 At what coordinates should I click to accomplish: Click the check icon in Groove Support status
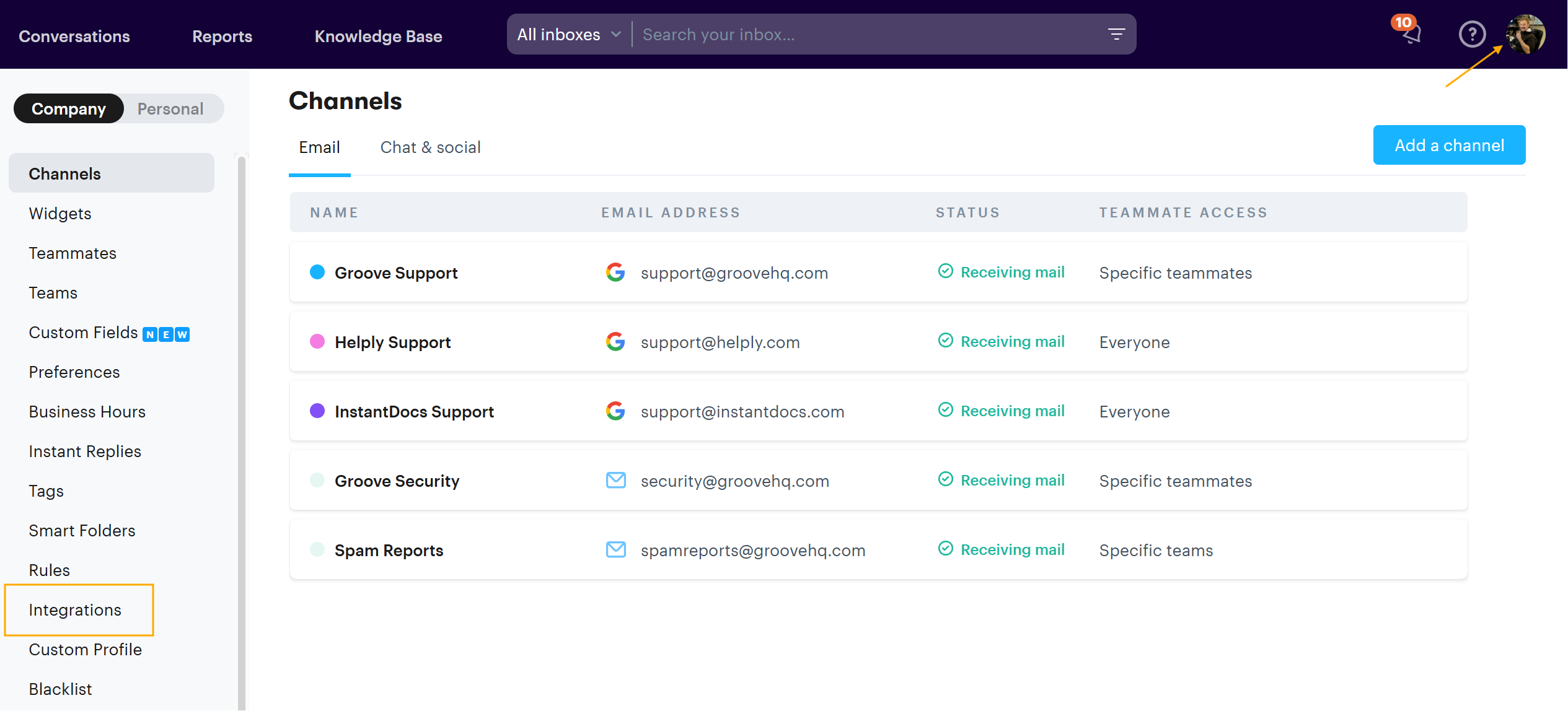click(946, 271)
